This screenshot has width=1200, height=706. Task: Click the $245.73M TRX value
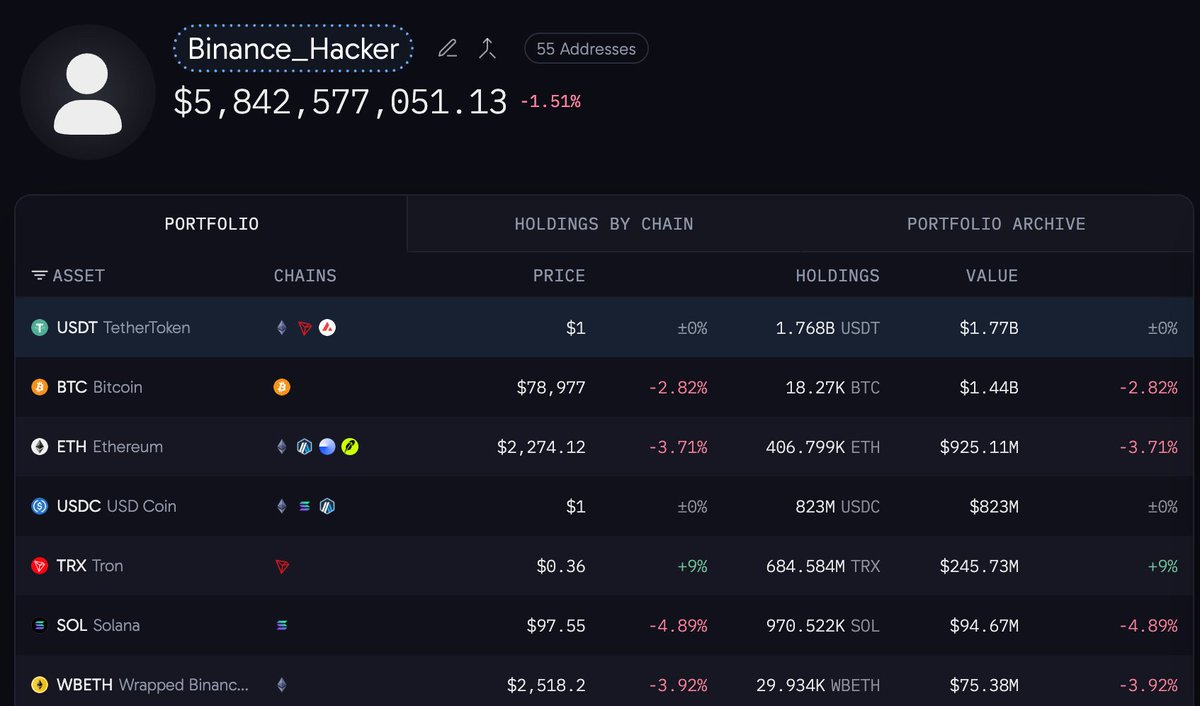click(x=979, y=566)
